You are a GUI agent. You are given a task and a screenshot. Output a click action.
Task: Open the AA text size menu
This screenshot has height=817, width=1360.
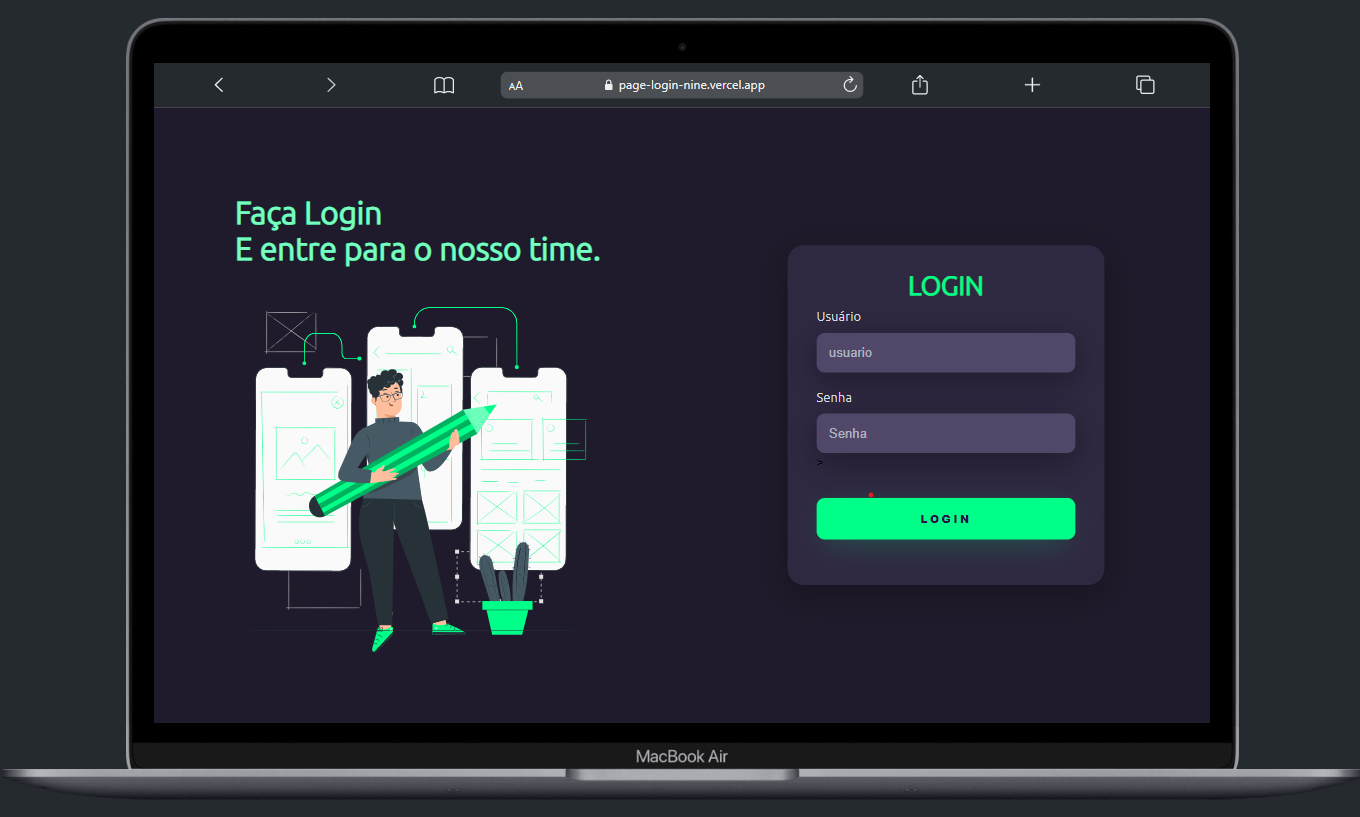(516, 86)
